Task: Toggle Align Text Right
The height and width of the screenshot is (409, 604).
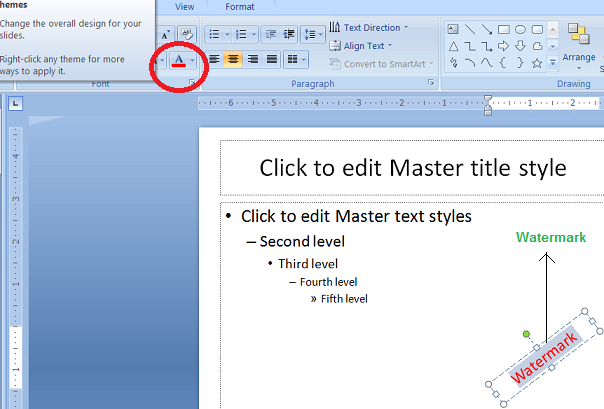Action: click(x=253, y=59)
